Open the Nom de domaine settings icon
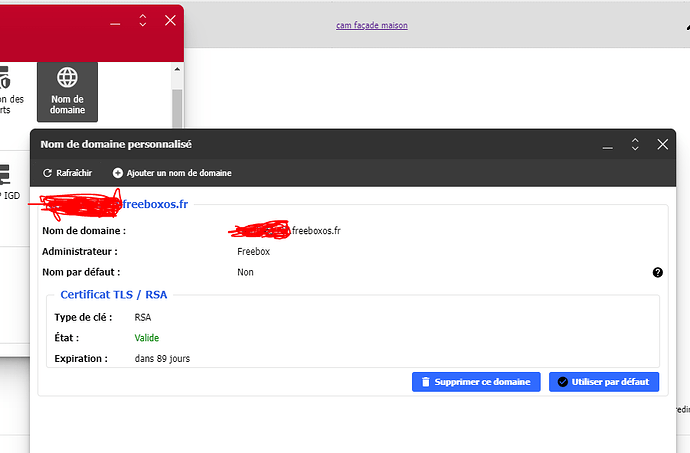The image size is (690, 453). [67, 92]
